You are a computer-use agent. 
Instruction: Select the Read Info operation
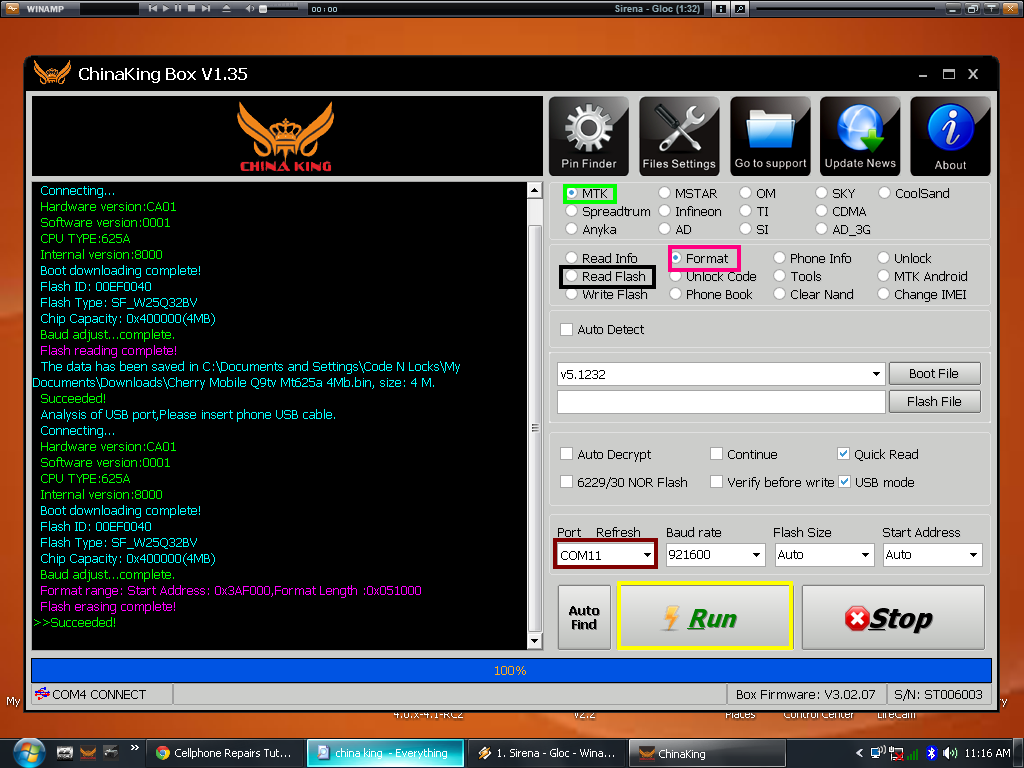[571, 258]
